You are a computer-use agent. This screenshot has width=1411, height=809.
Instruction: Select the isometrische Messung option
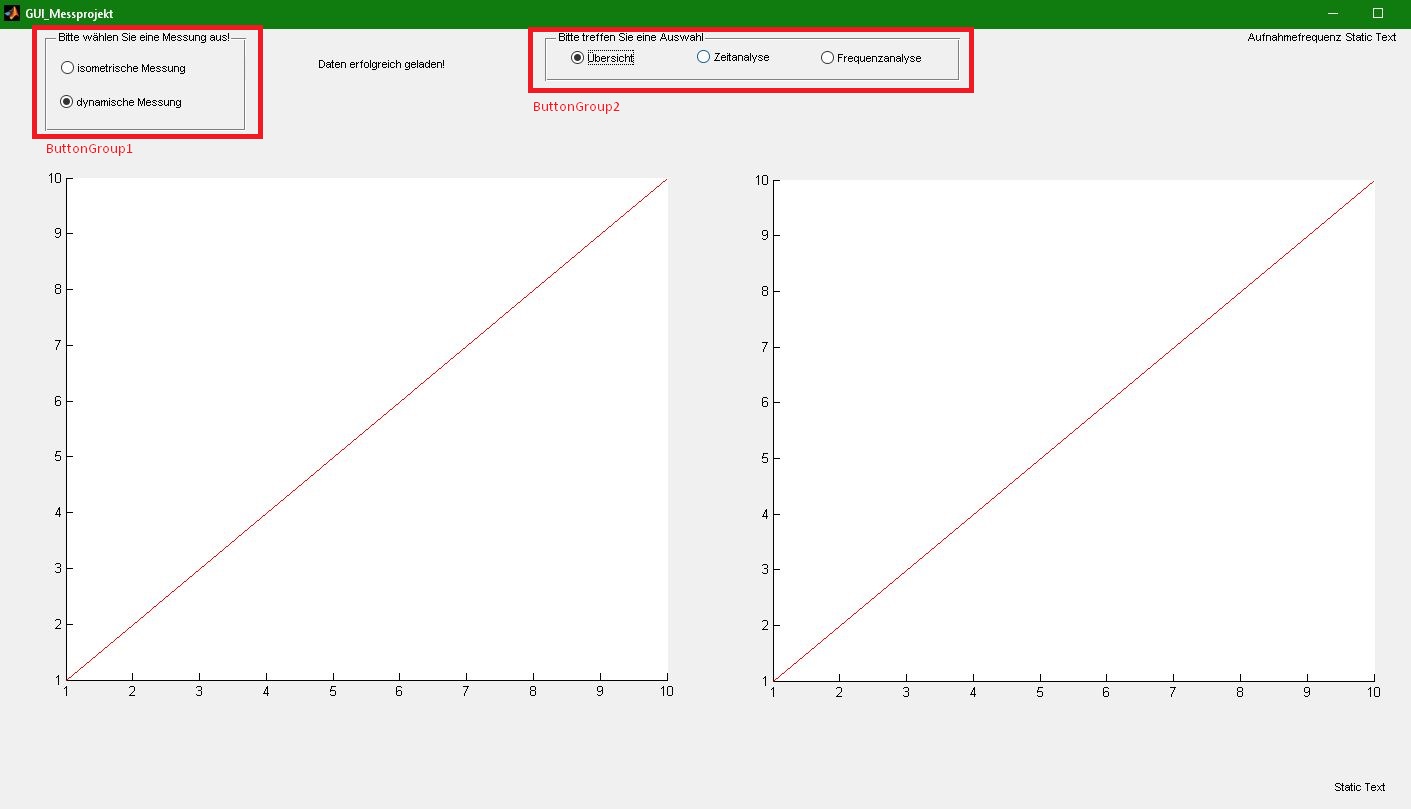pos(67,69)
